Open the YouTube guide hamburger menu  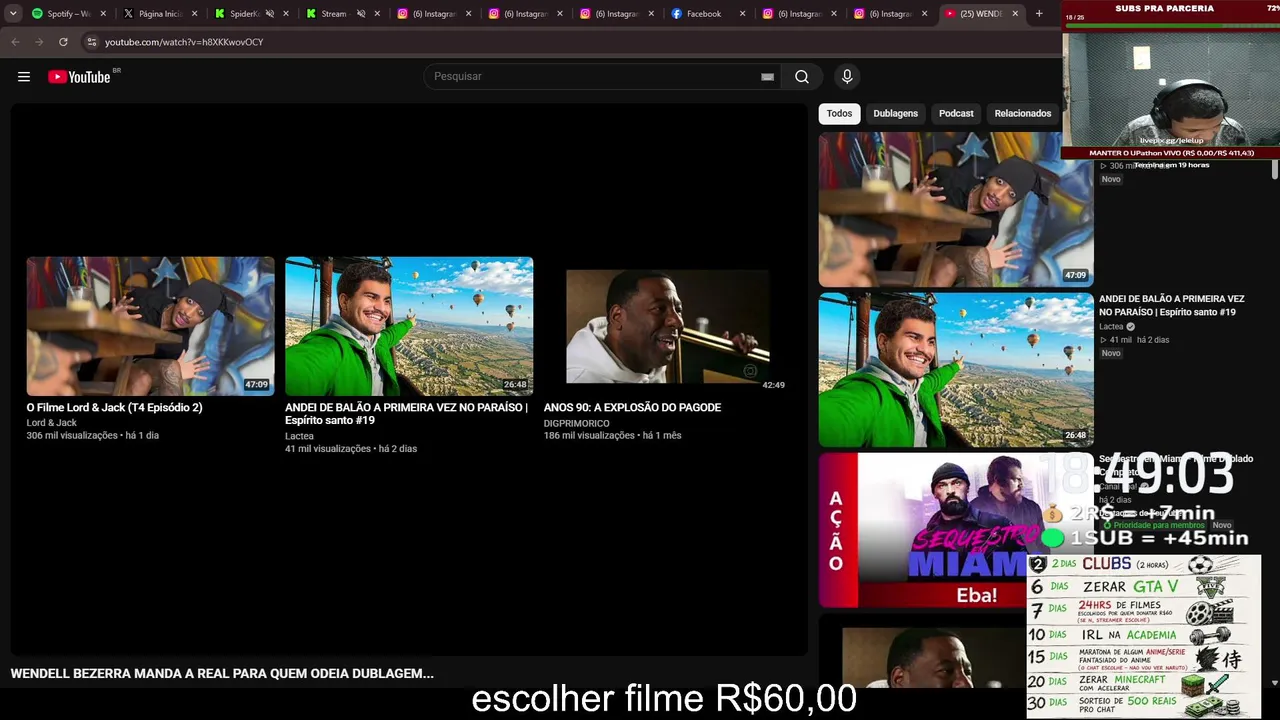24,77
